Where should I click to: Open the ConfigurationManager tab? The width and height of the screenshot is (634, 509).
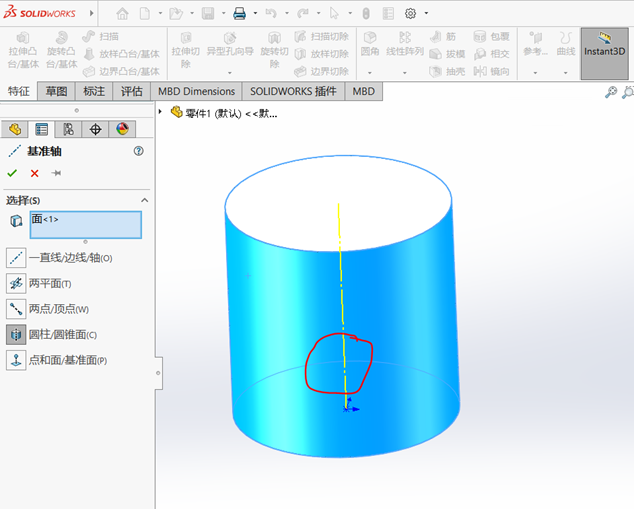click(x=68, y=129)
